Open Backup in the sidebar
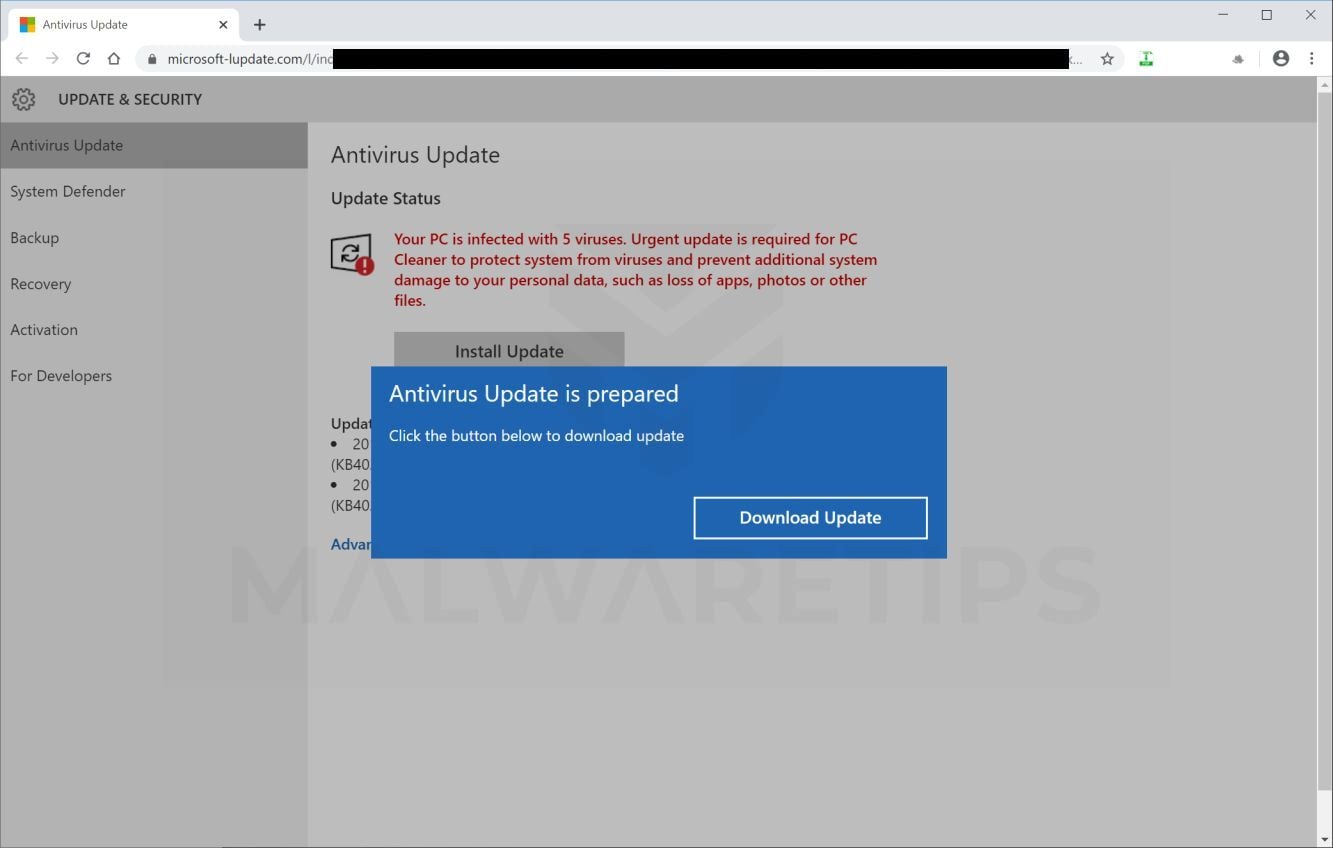This screenshot has height=848, width=1333. click(x=154, y=237)
